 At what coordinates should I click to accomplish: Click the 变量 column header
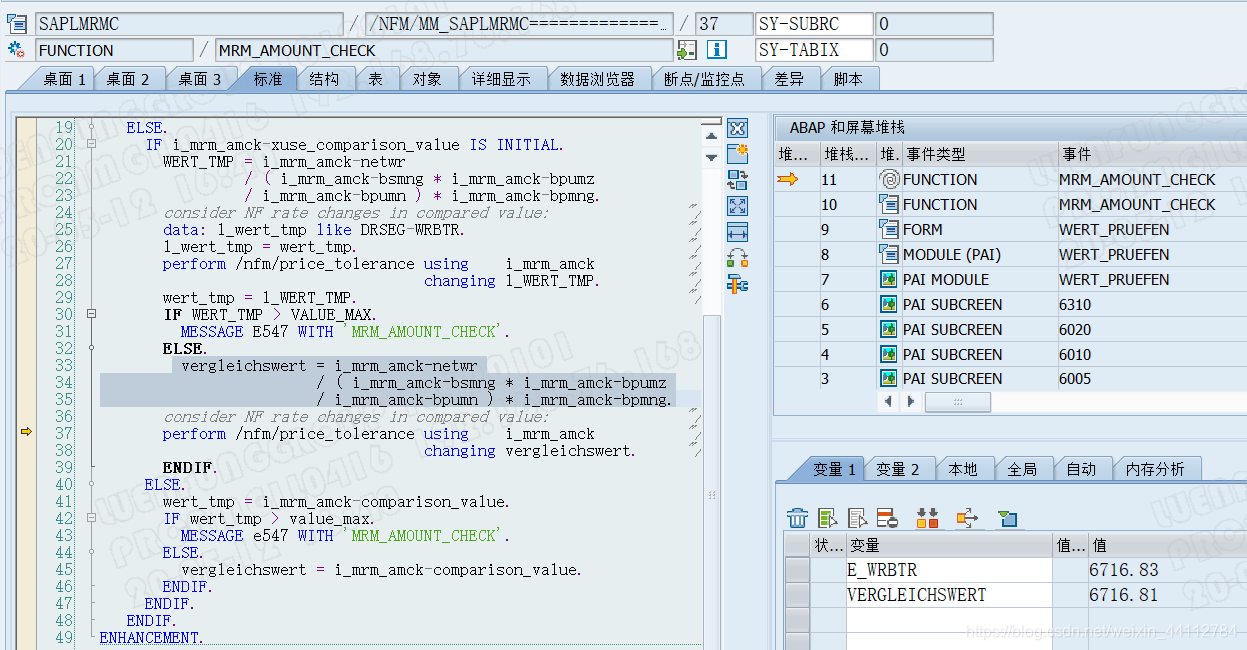coord(949,545)
